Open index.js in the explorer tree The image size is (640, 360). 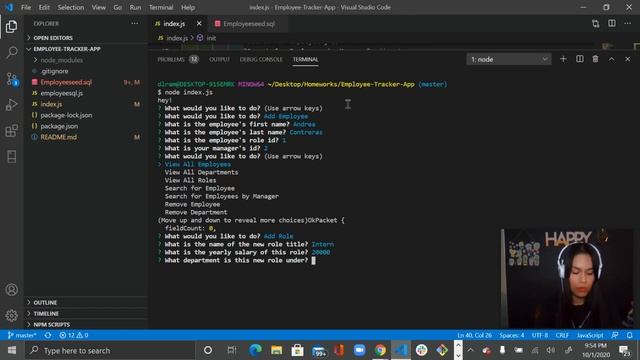pos(86,104)
